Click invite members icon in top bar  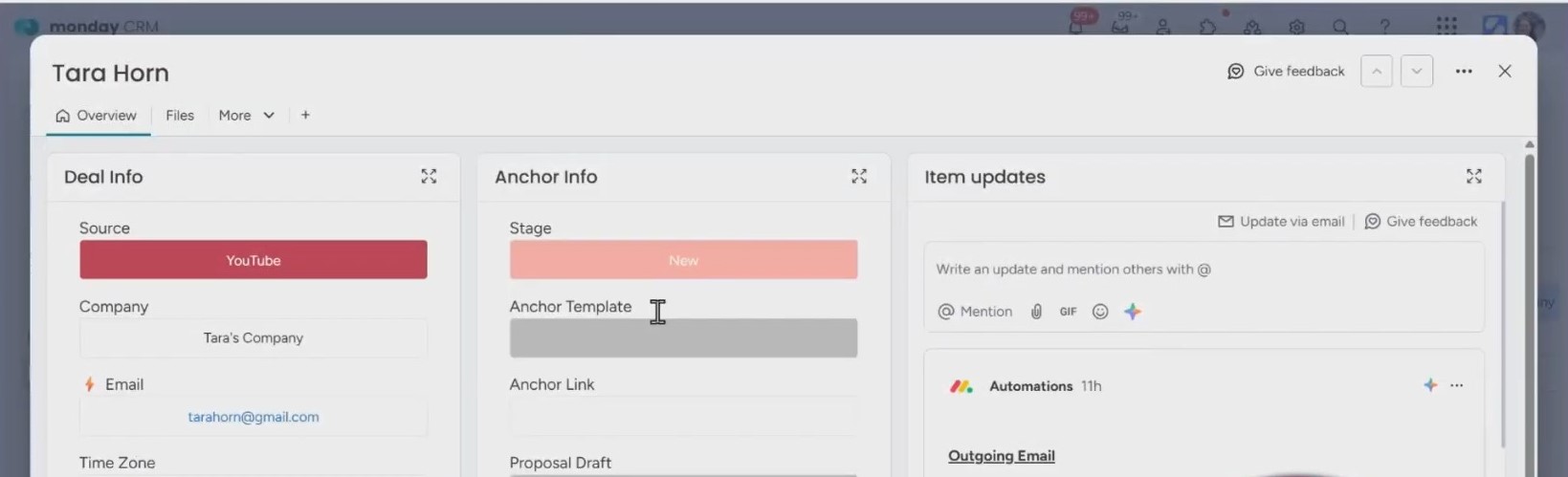click(x=1163, y=27)
